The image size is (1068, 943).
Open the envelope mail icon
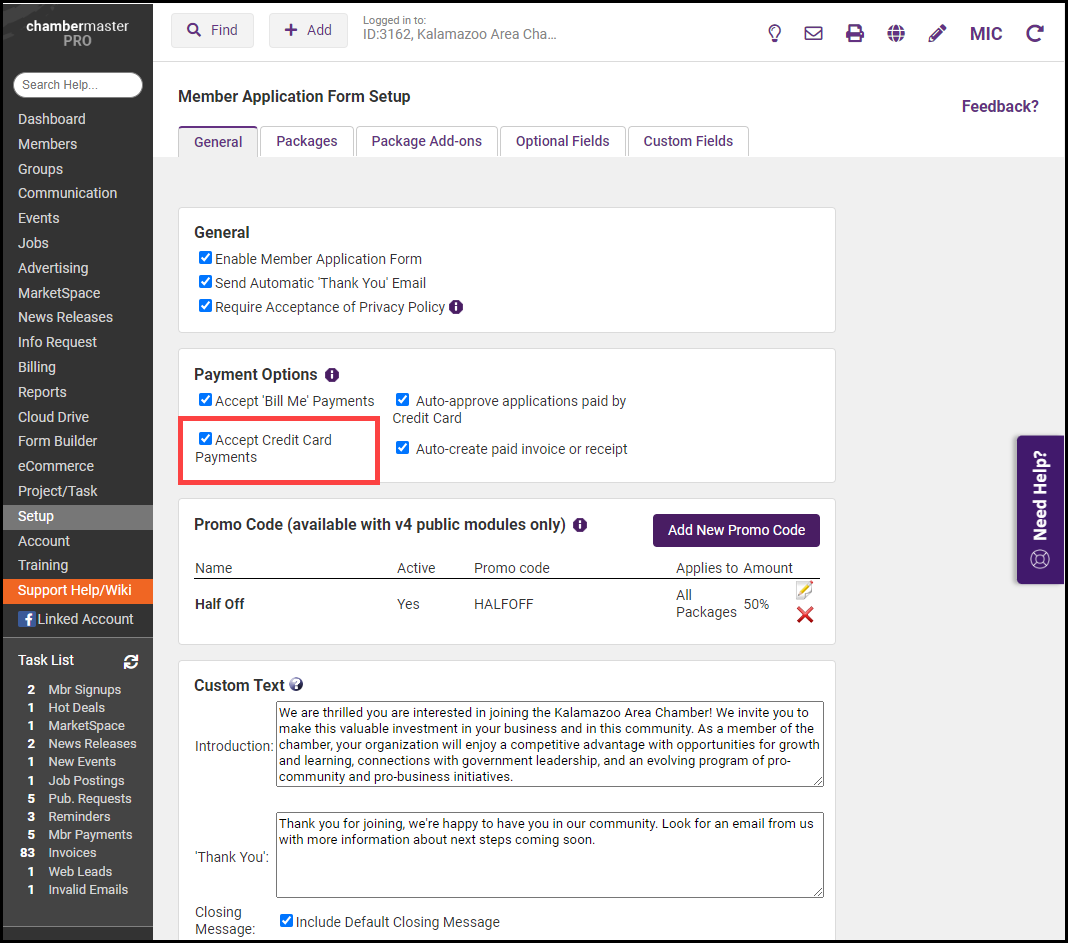coord(813,33)
